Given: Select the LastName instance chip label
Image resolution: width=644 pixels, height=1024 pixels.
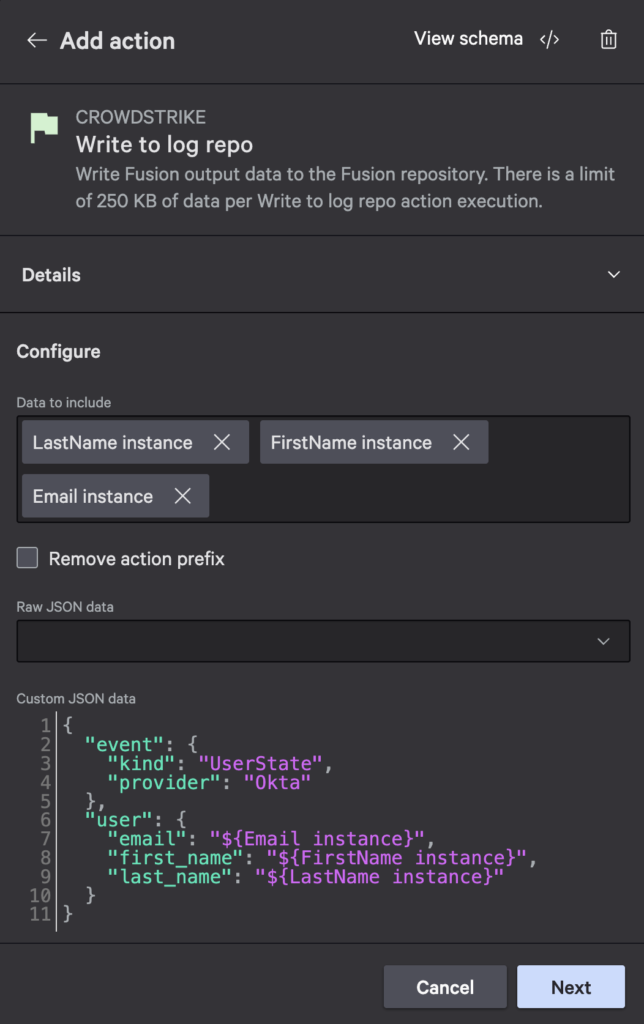Looking at the screenshot, I should 112,443.
